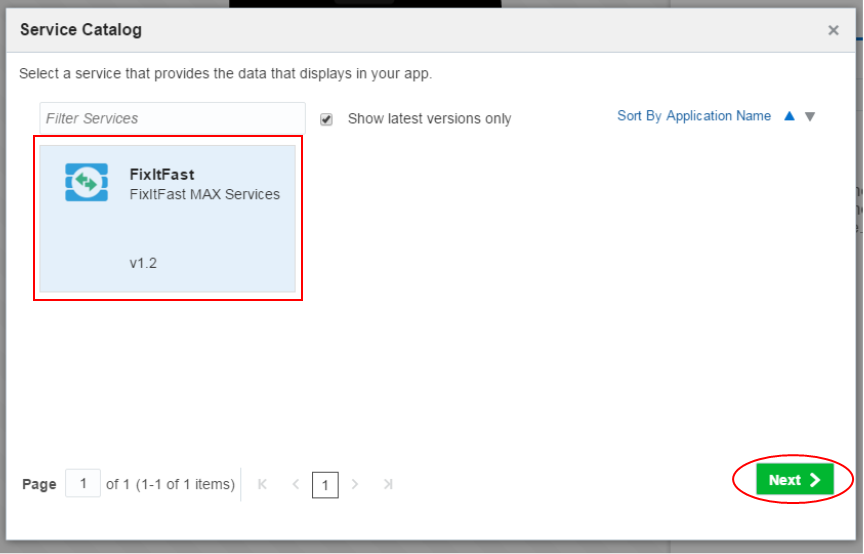This screenshot has width=864, height=554.
Task: Close the Service Catalog dialog
Action: pos(833,30)
